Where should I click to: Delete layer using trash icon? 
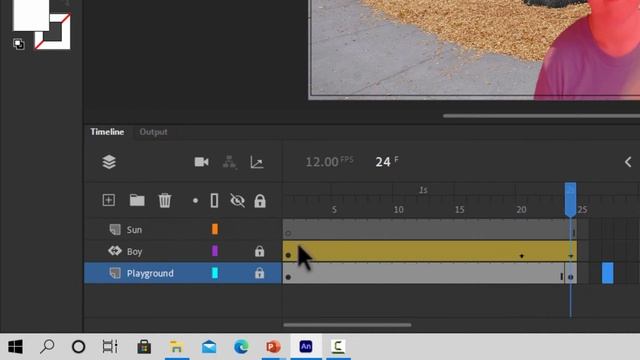tap(165, 200)
